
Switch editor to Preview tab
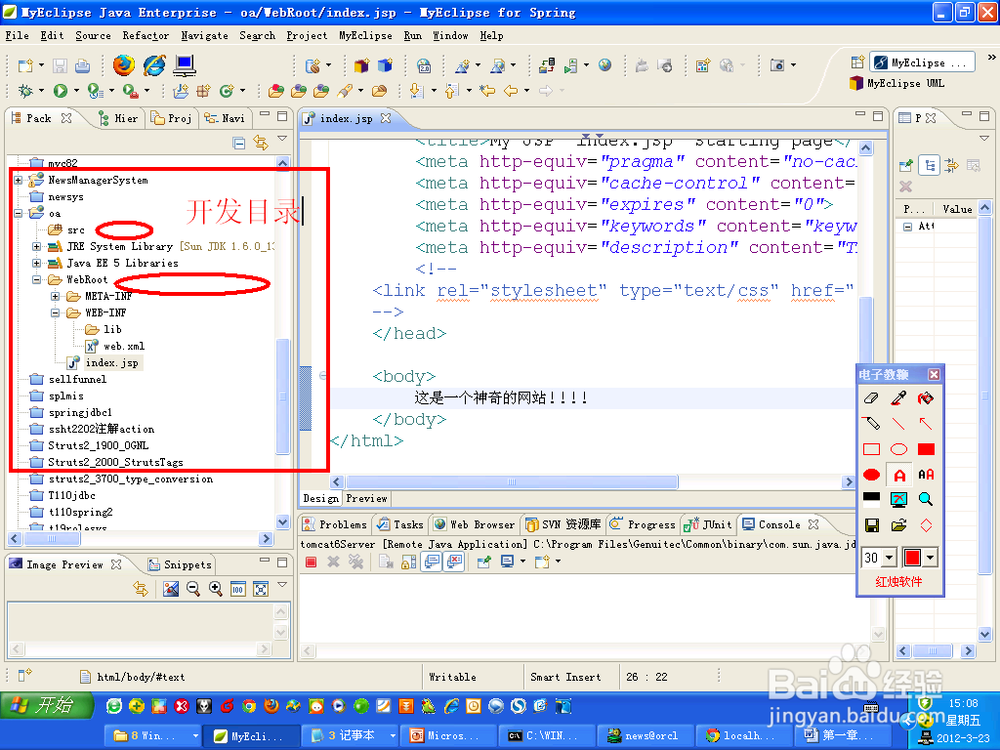click(367, 499)
